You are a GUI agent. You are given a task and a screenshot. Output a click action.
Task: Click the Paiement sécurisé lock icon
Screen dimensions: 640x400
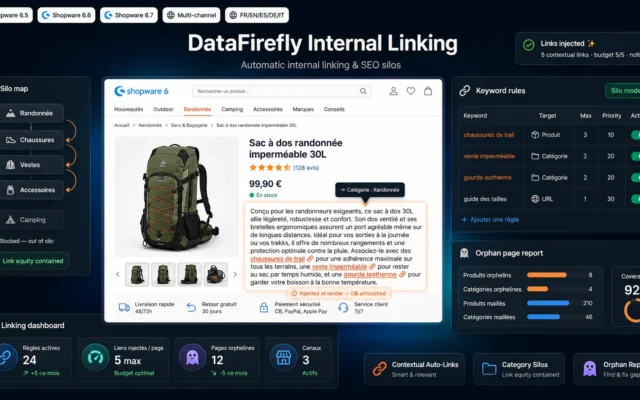pos(264,307)
